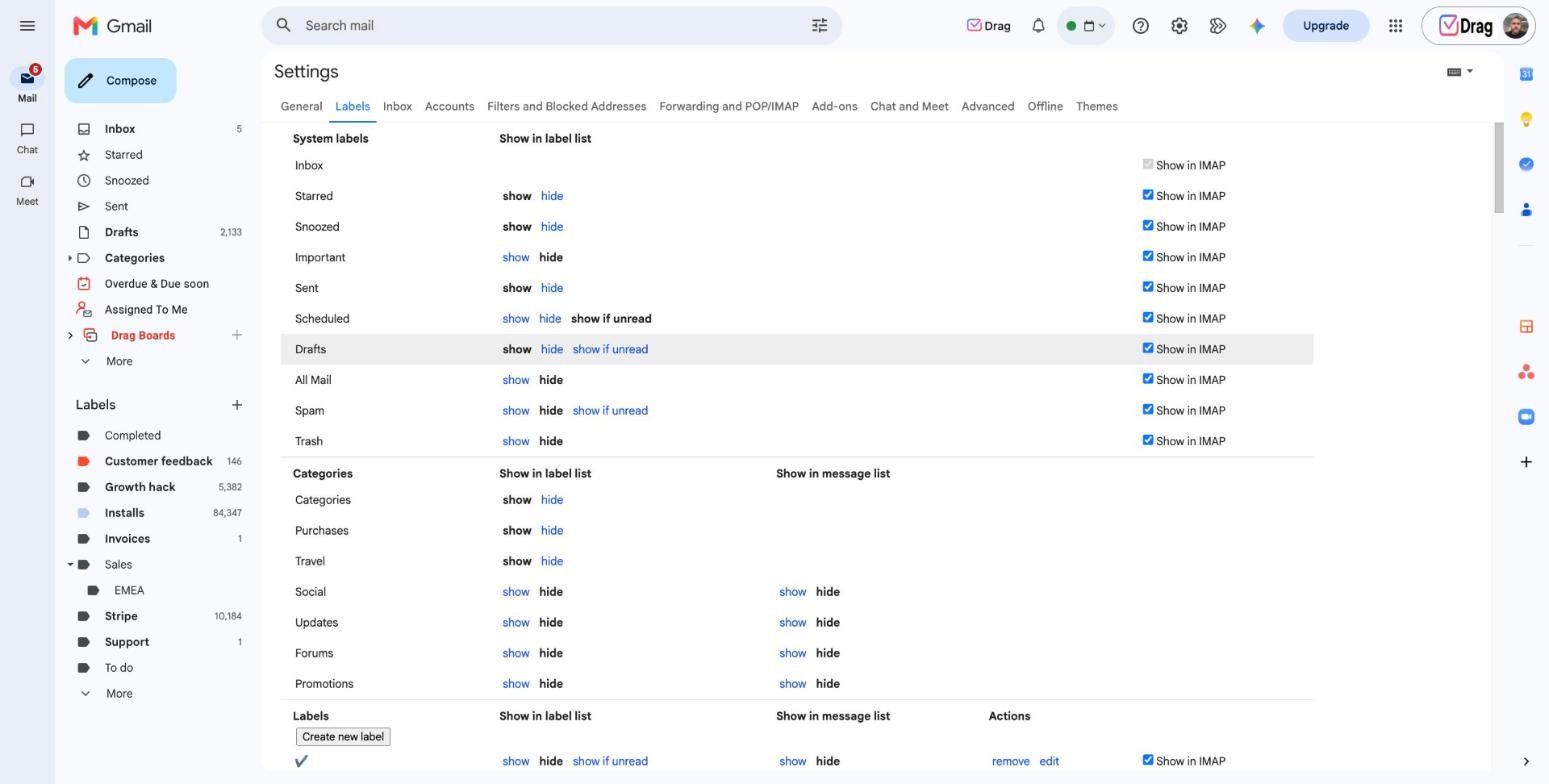This screenshot has width=1549, height=784.
Task: Add a new Drag Board
Action: pyautogui.click(x=237, y=335)
